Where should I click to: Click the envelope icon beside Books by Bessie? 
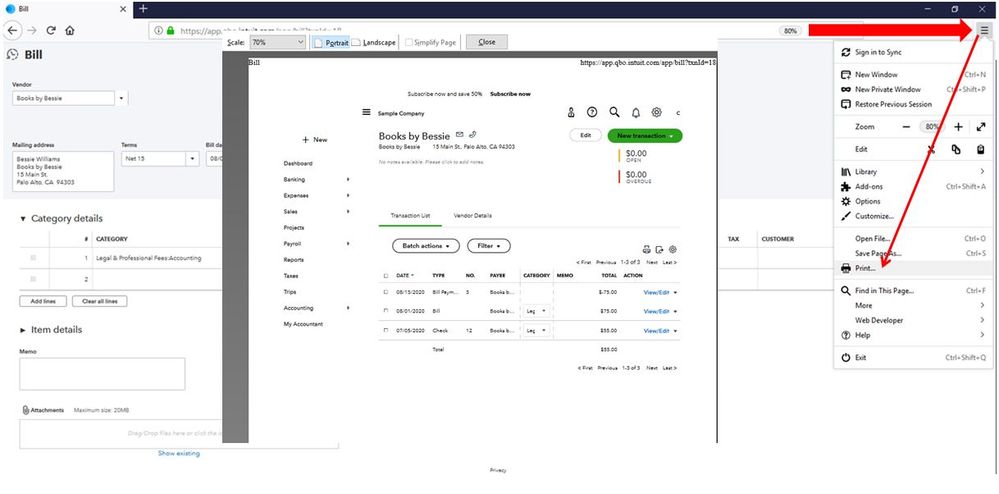click(459, 134)
